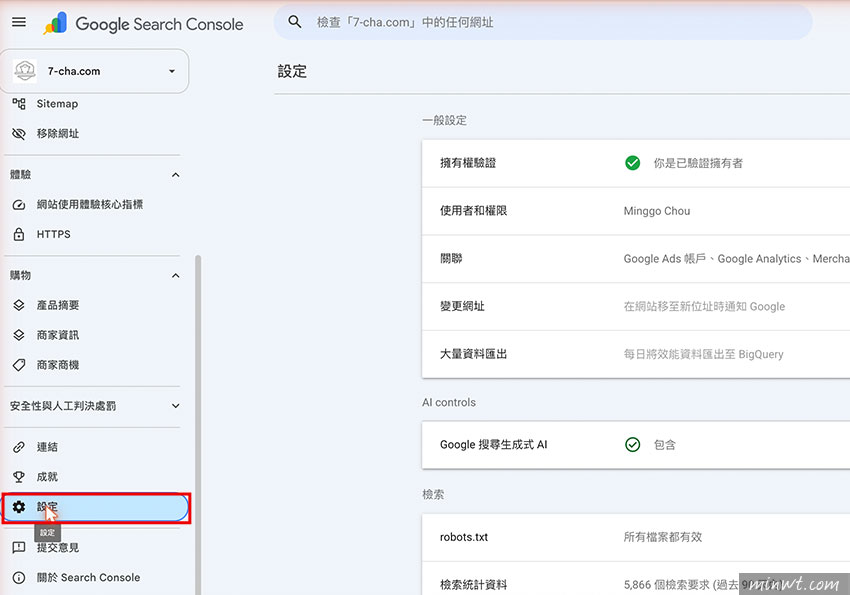Collapse the 體驗 section chevron
This screenshot has height=595, width=850.
pyautogui.click(x=176, y=174)
